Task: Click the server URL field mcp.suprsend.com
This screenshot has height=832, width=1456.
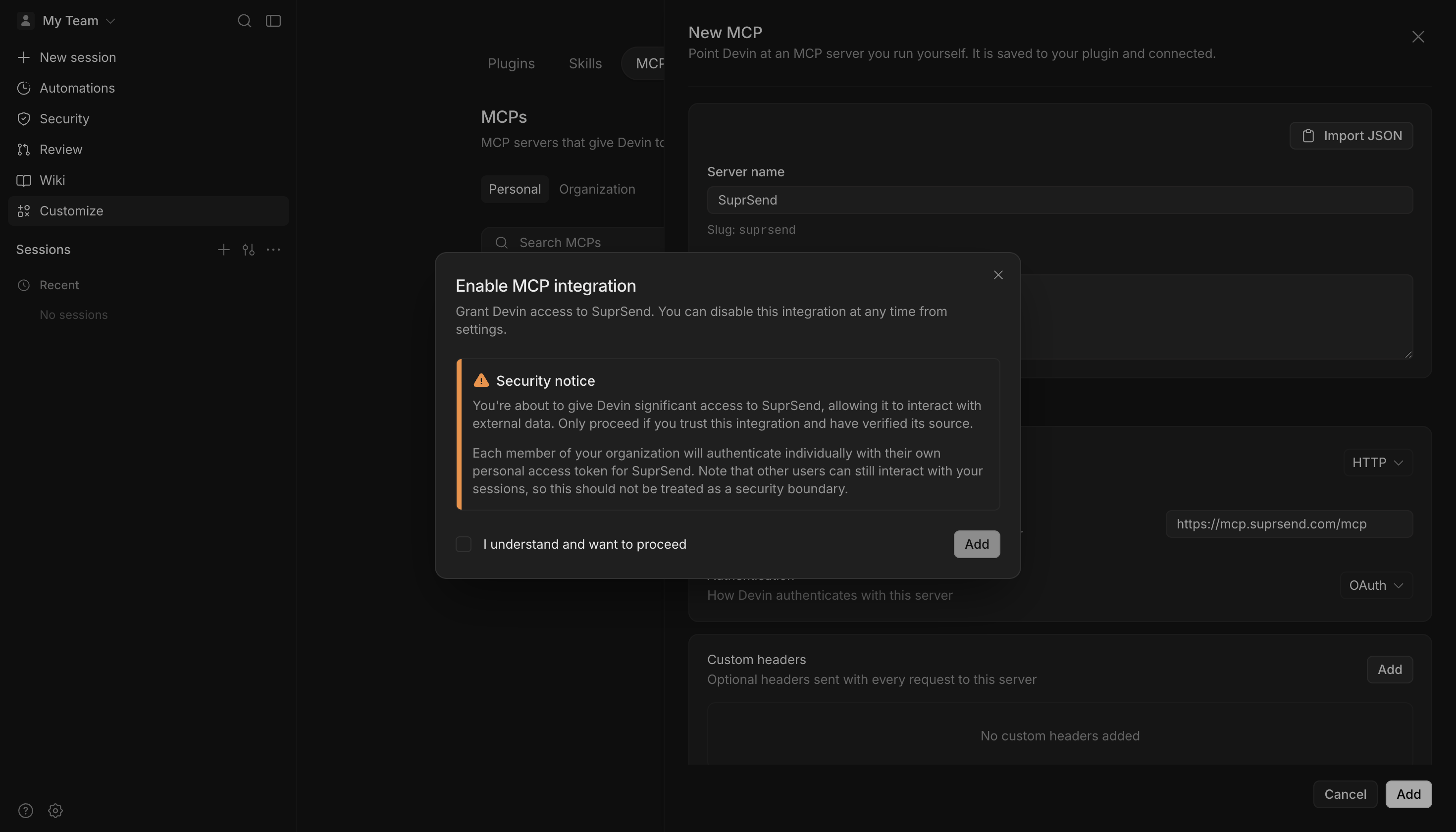Action: [1289, 524]
